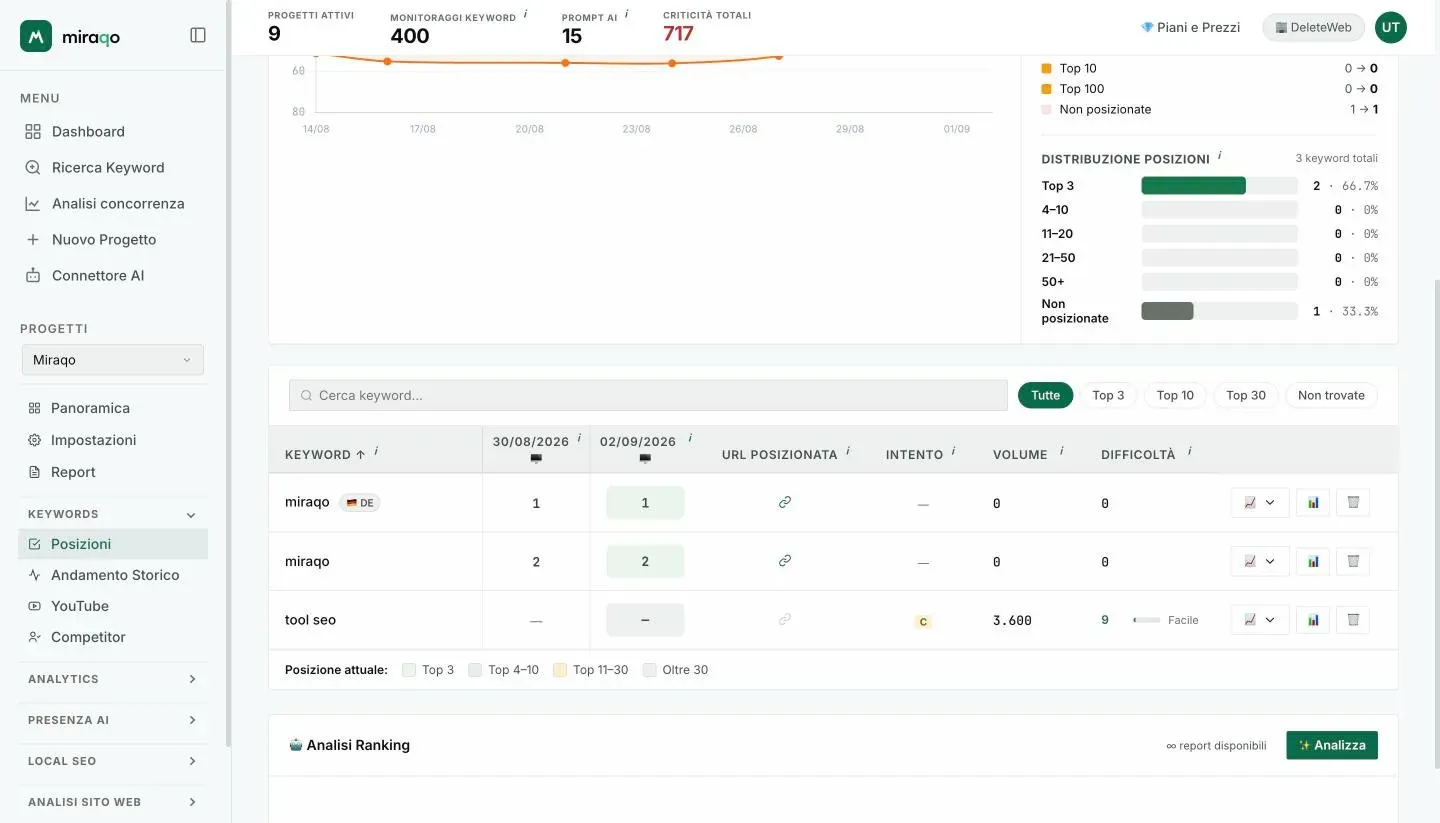Delete the miraqo keyword row
This screenshot has height=823, width=1440.
1353,561
